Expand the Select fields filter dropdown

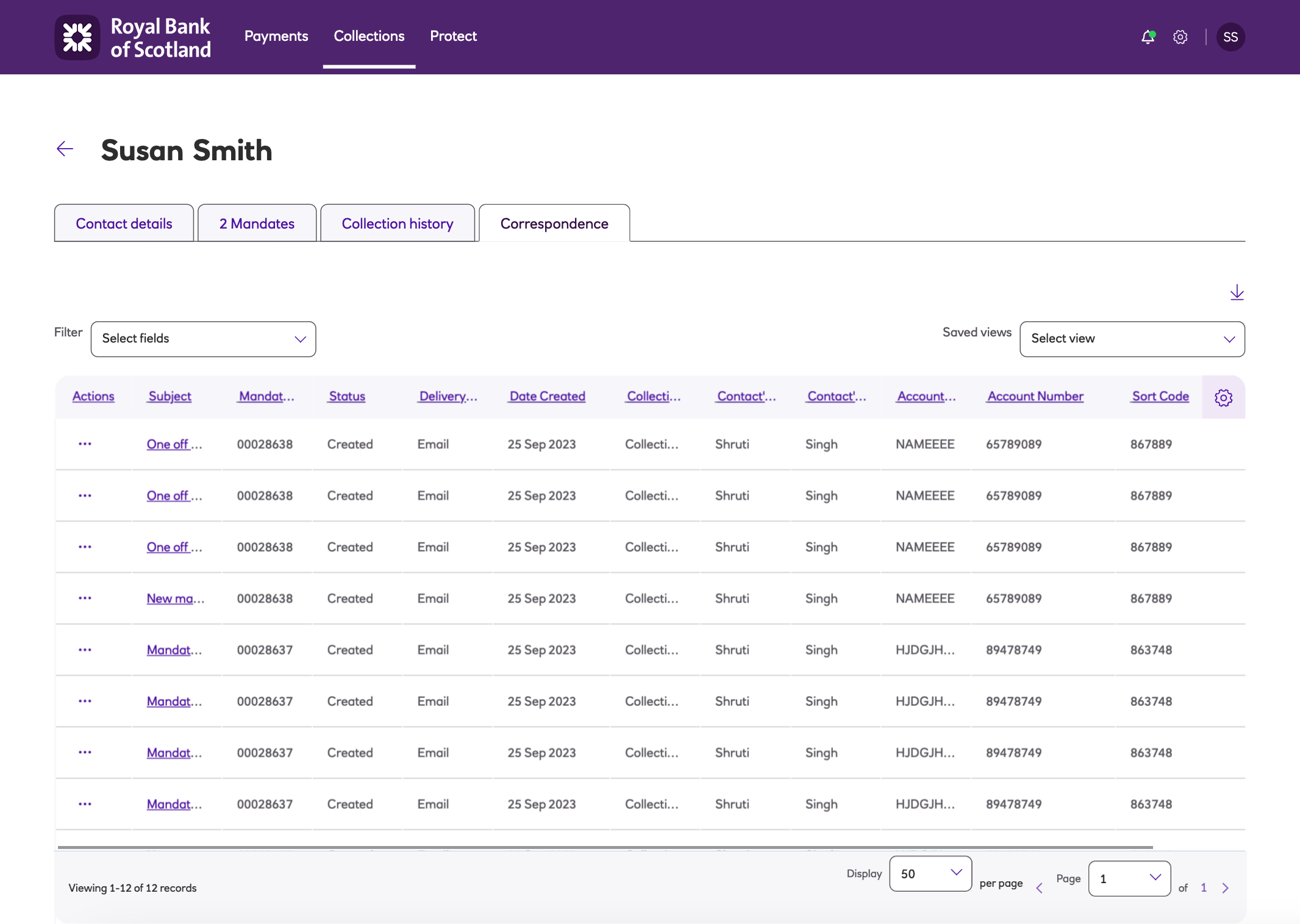click(x=203, y=339)
